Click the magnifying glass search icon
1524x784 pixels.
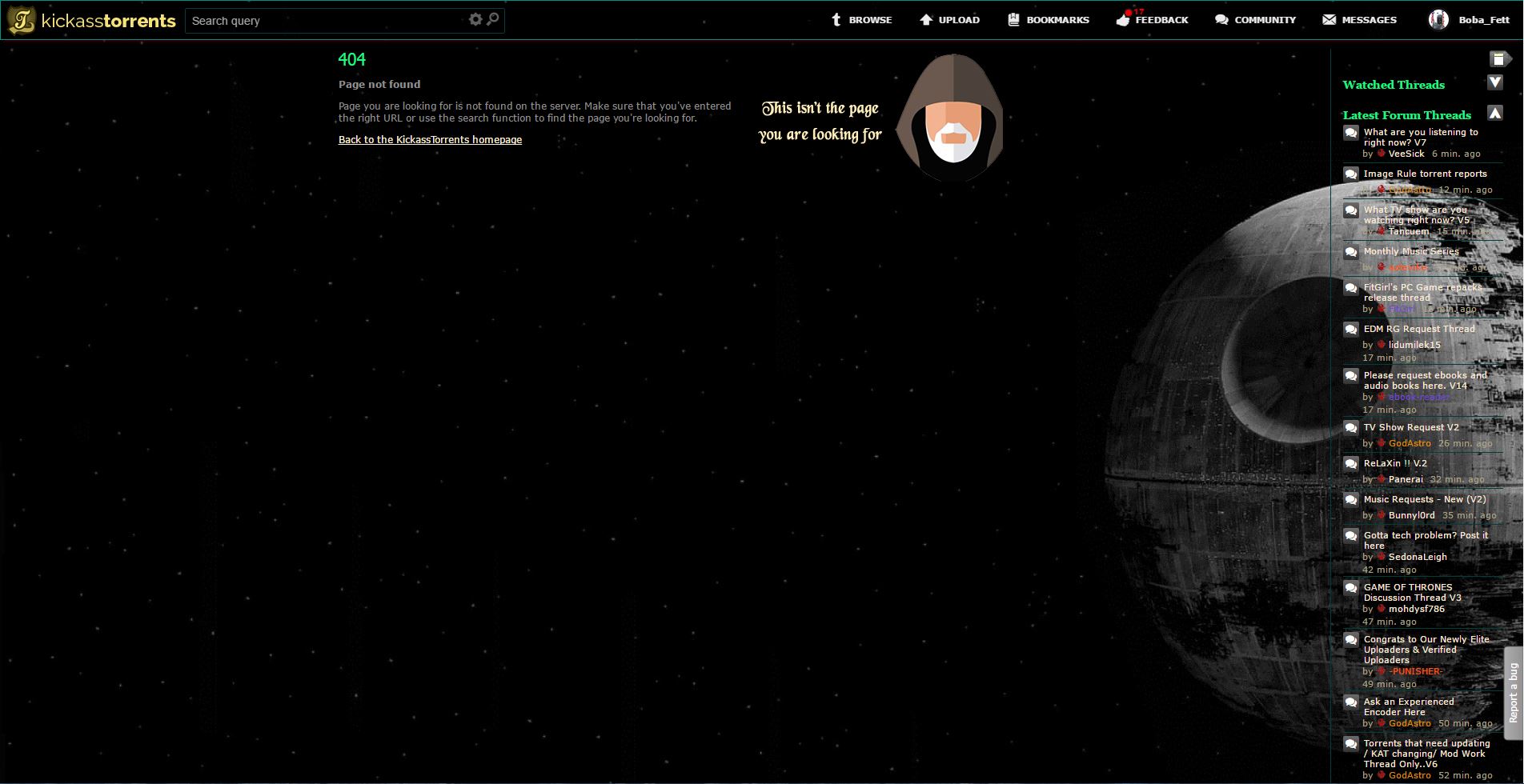[x=491, y=19]
